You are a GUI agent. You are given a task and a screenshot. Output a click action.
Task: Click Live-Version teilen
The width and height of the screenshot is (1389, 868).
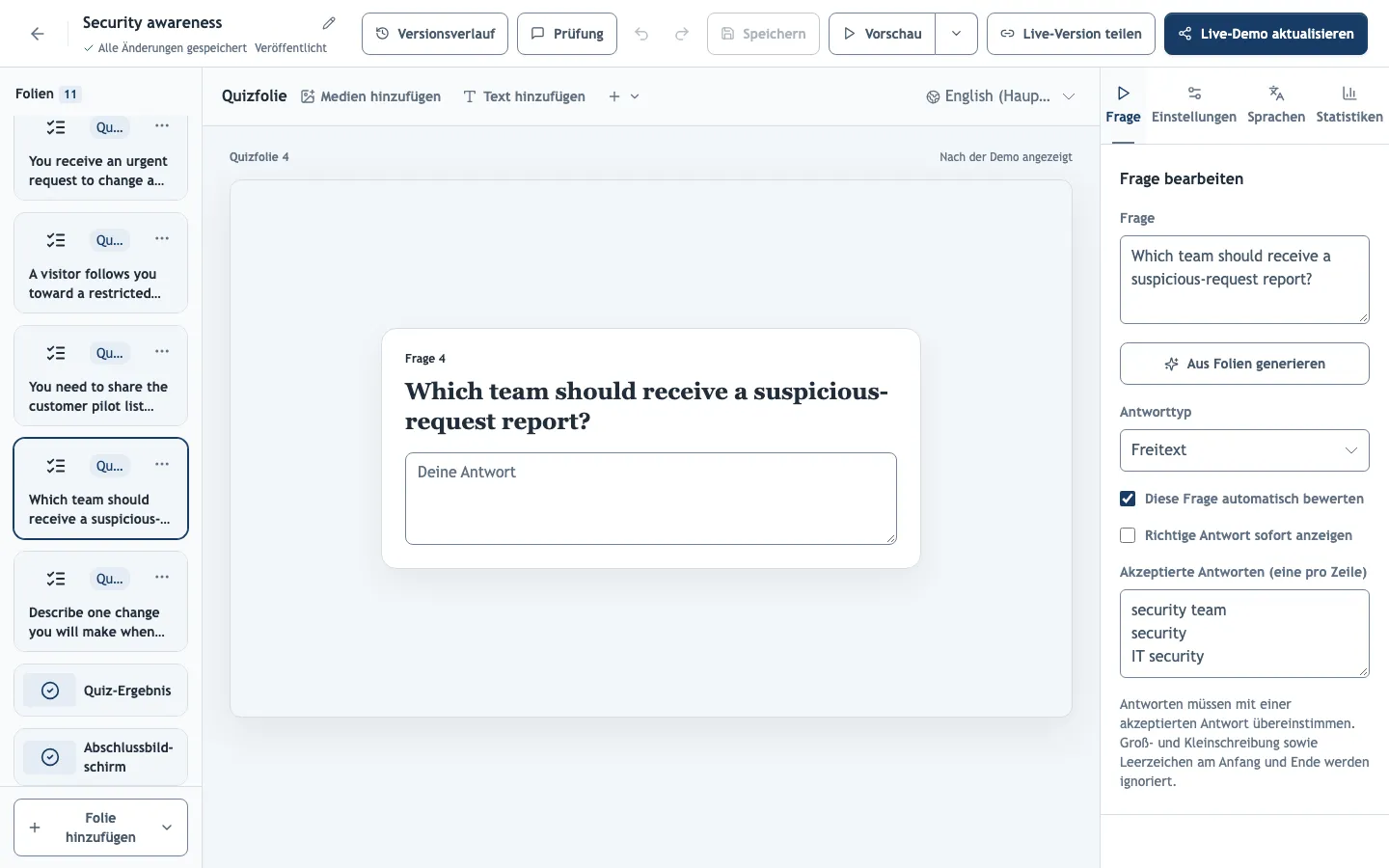(1071, 34)
